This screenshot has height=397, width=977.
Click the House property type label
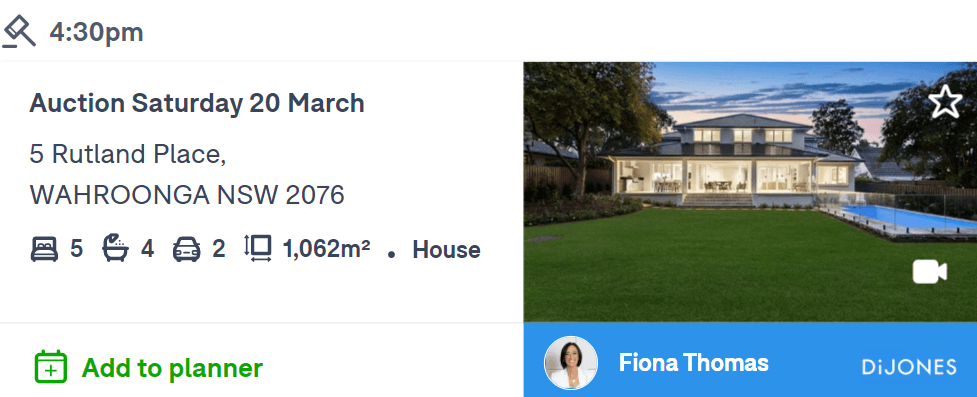click(446, 250)
